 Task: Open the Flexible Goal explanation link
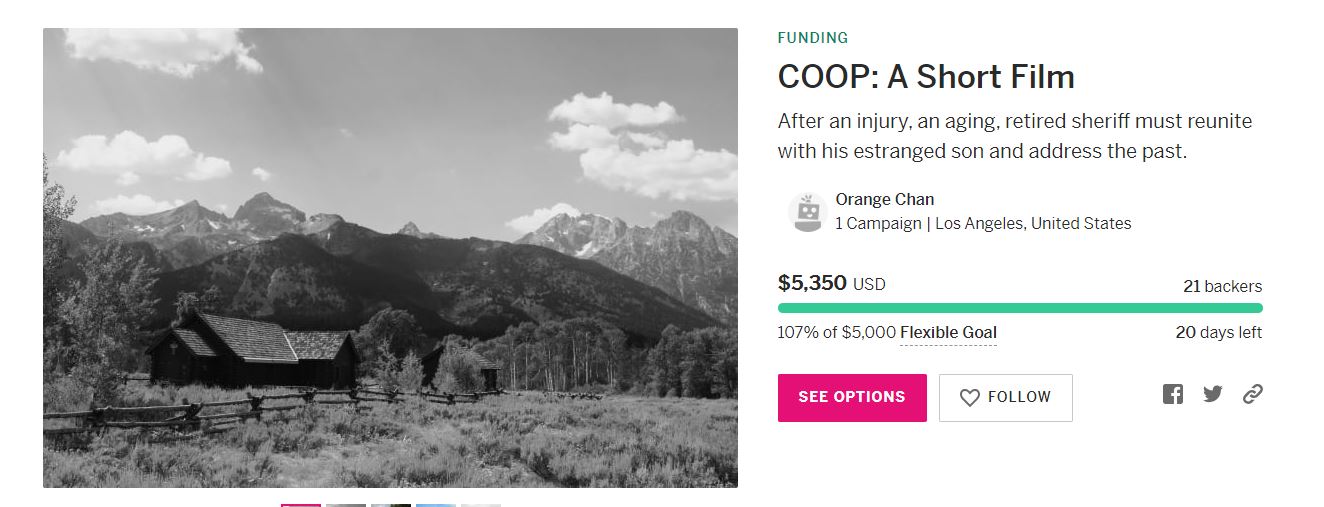point(948,333)
